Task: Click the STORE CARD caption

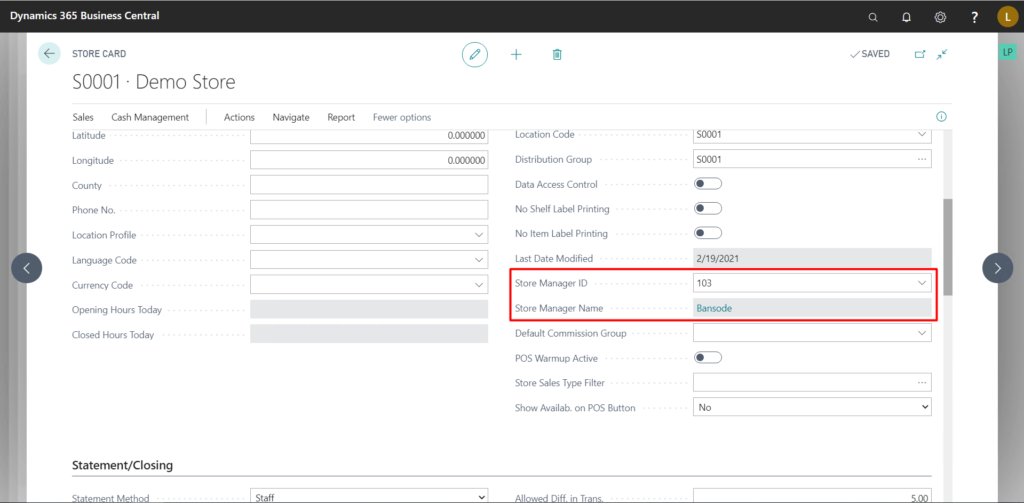Action: 99,54
